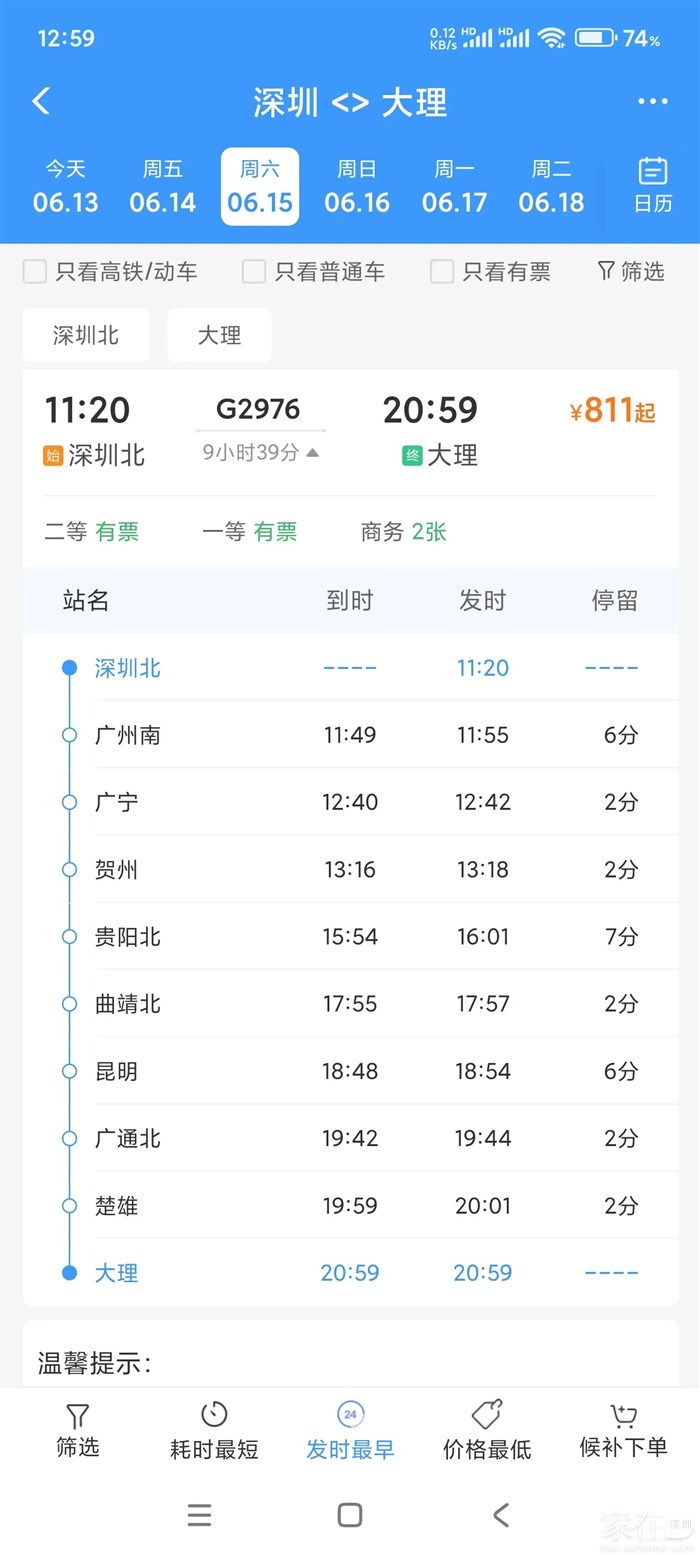Tap the 深圳北 station filter button
This screenshot has height=1555, width=700.
pyautogui.click(x=86, y=335)
